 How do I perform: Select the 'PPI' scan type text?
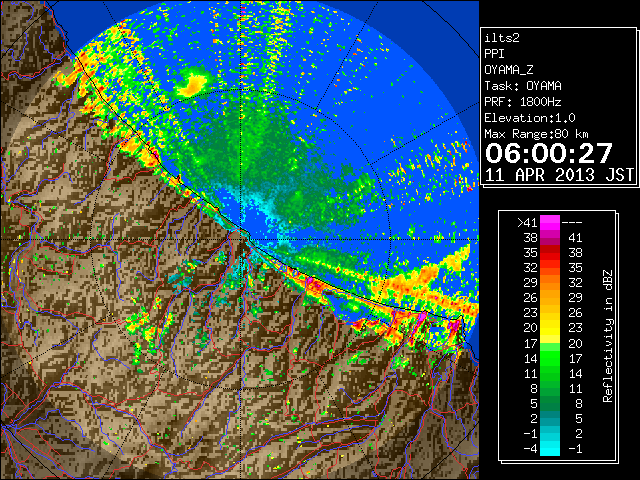[x=494, y=54]
